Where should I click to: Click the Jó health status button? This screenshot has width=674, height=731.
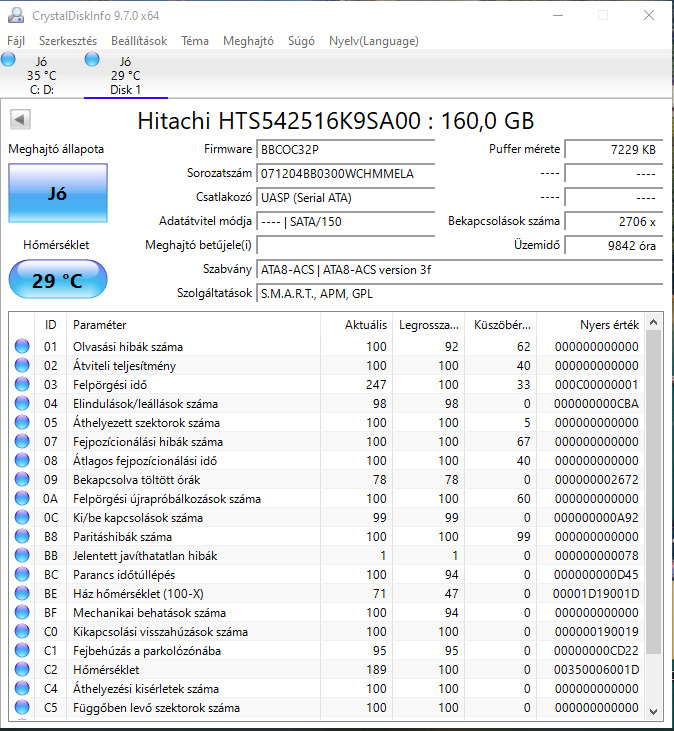[58, 193]
